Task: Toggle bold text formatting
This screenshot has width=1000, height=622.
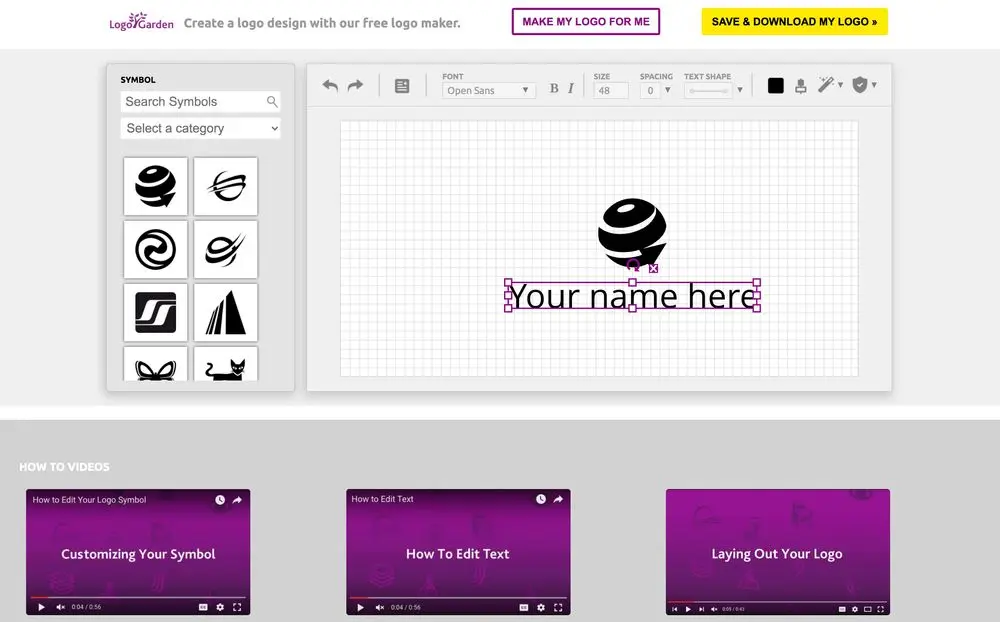Action: coord(554,89)
